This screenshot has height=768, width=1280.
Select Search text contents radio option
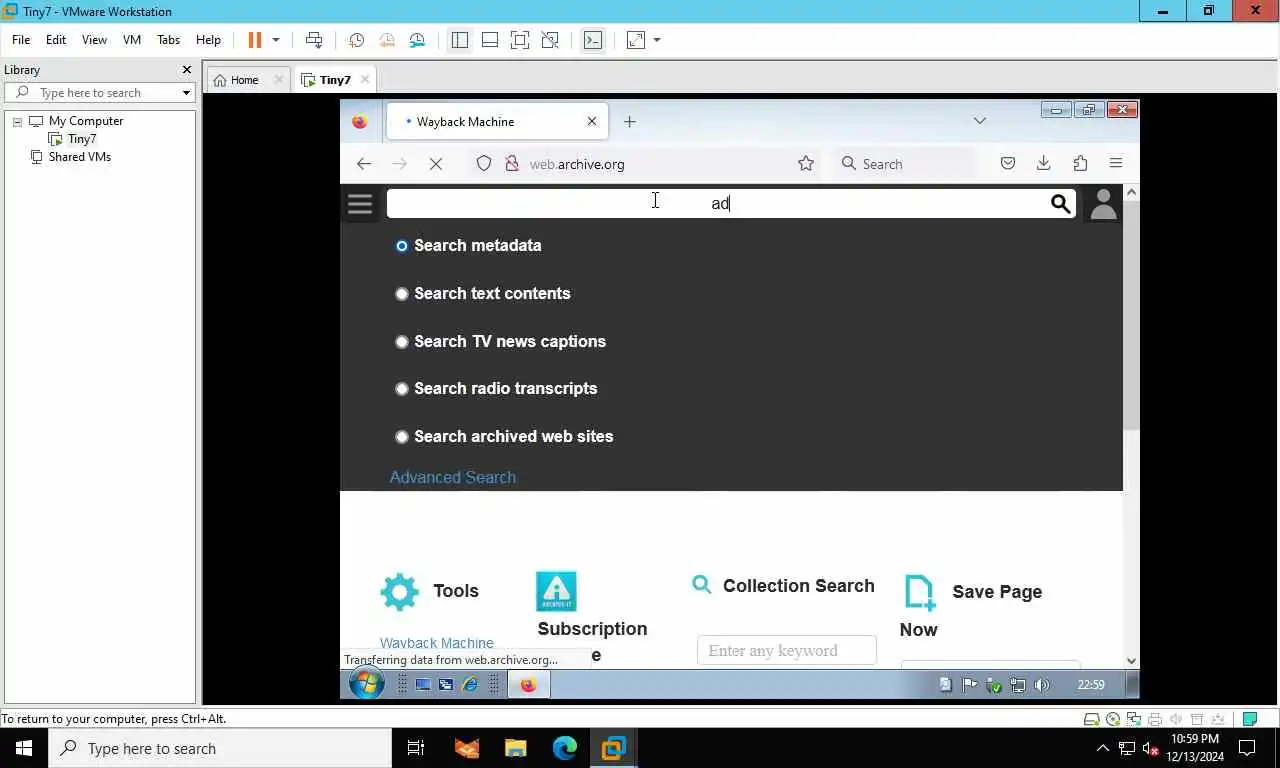click(x=402, y=294)
